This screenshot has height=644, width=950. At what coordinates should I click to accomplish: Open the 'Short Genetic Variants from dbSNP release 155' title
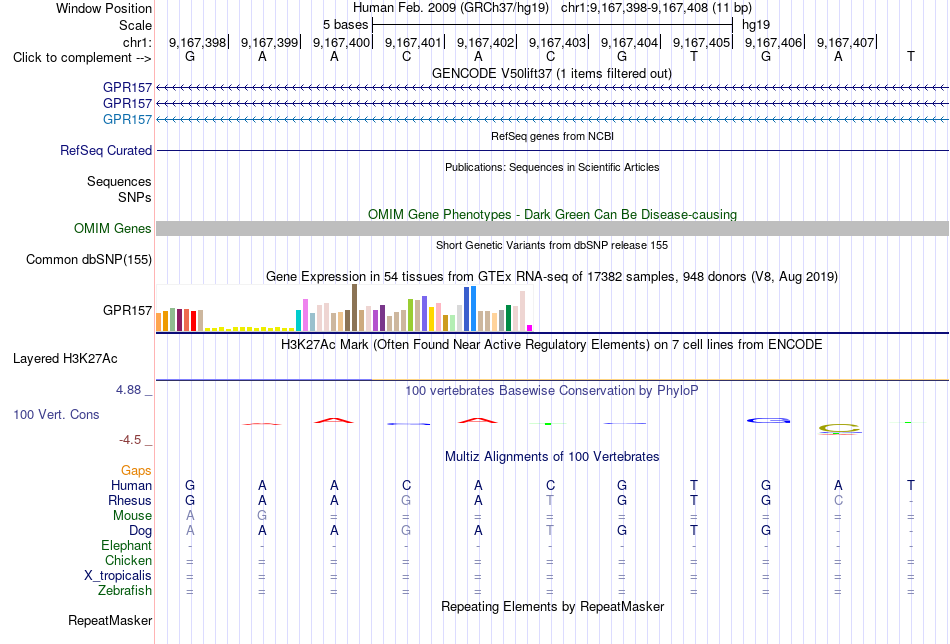pos(552,245)
